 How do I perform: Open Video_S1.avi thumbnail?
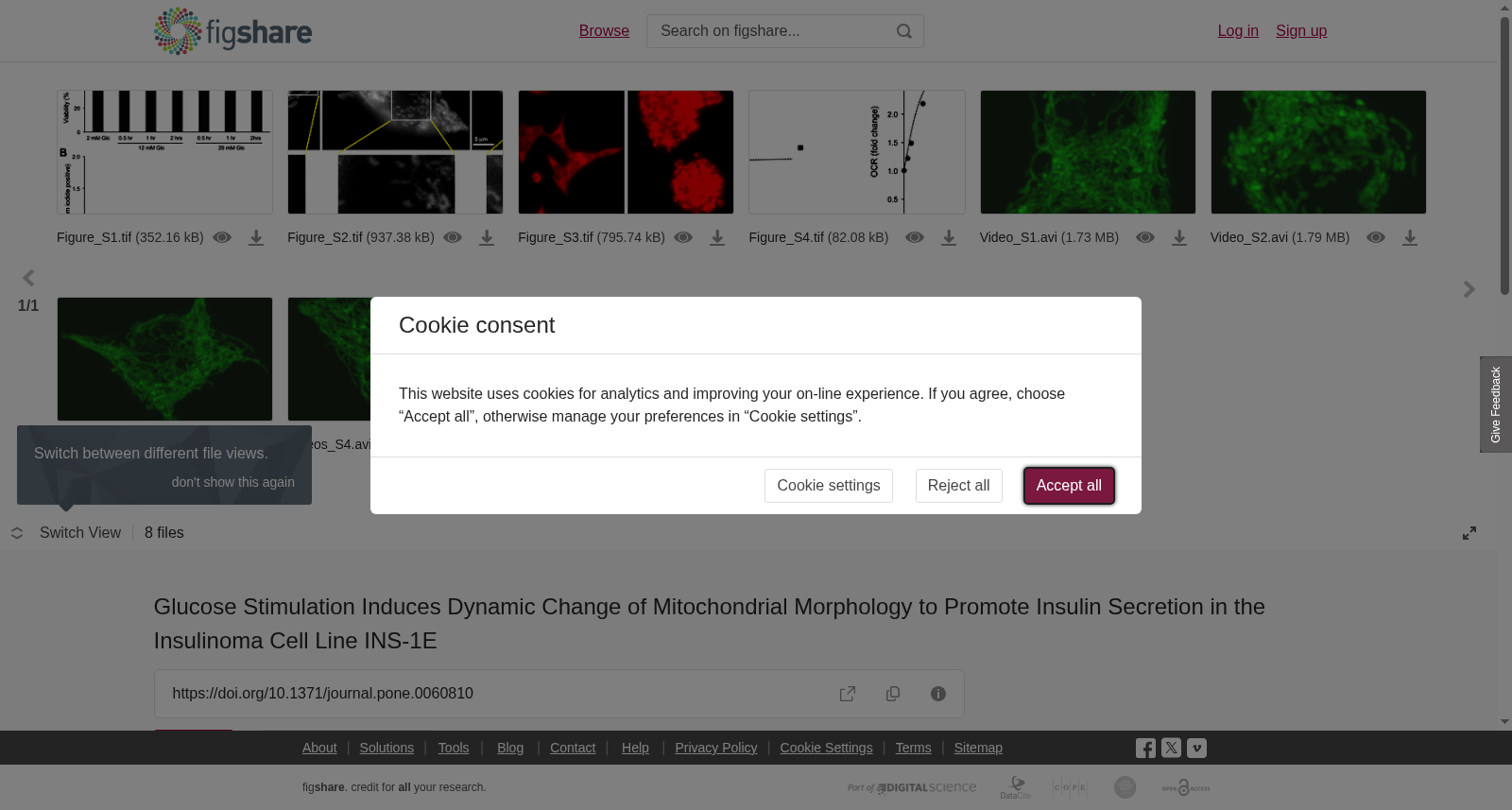click(1088, 152)
